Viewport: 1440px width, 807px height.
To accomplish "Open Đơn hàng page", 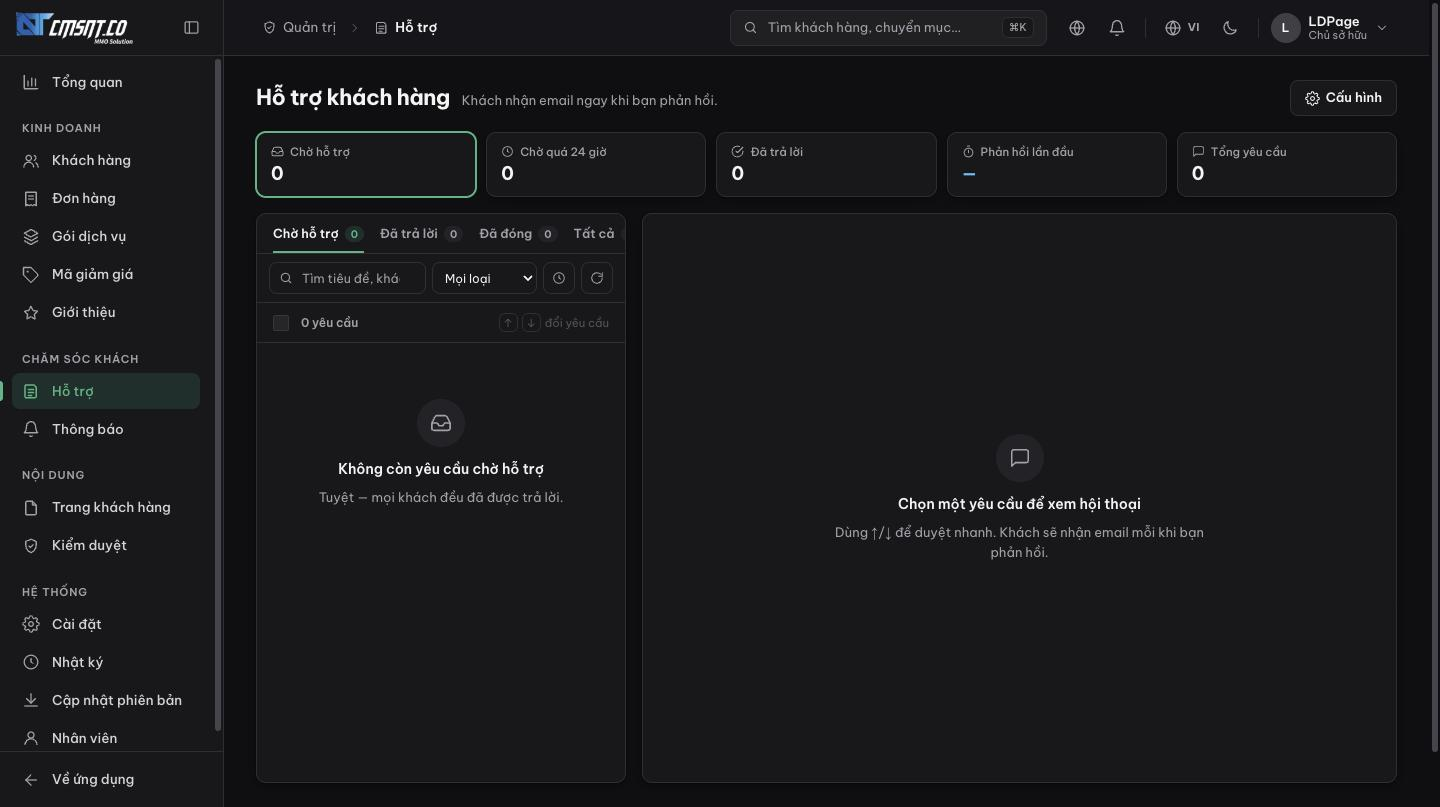I will (x=106, y=198).
